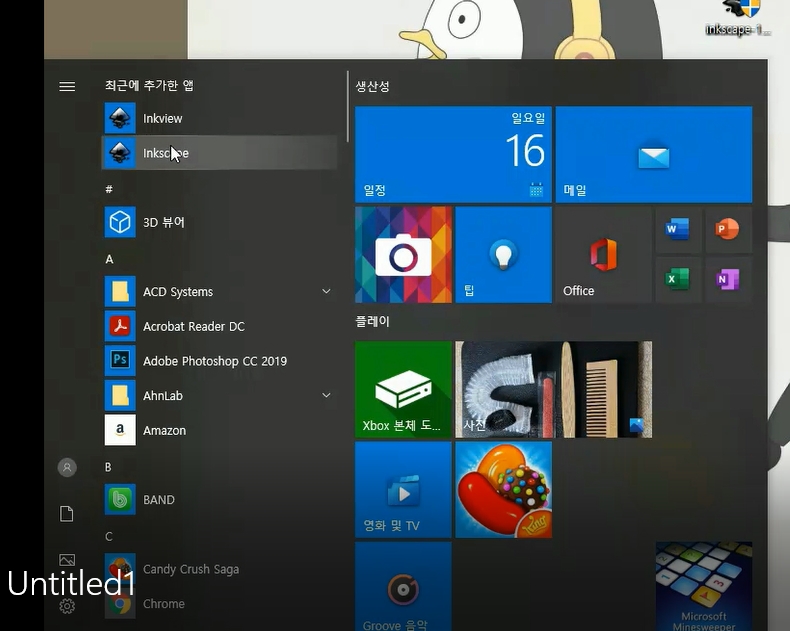Open the 영화 및 TV tile
This screenshot has height=631, width=790.
[x=403, y=490]
